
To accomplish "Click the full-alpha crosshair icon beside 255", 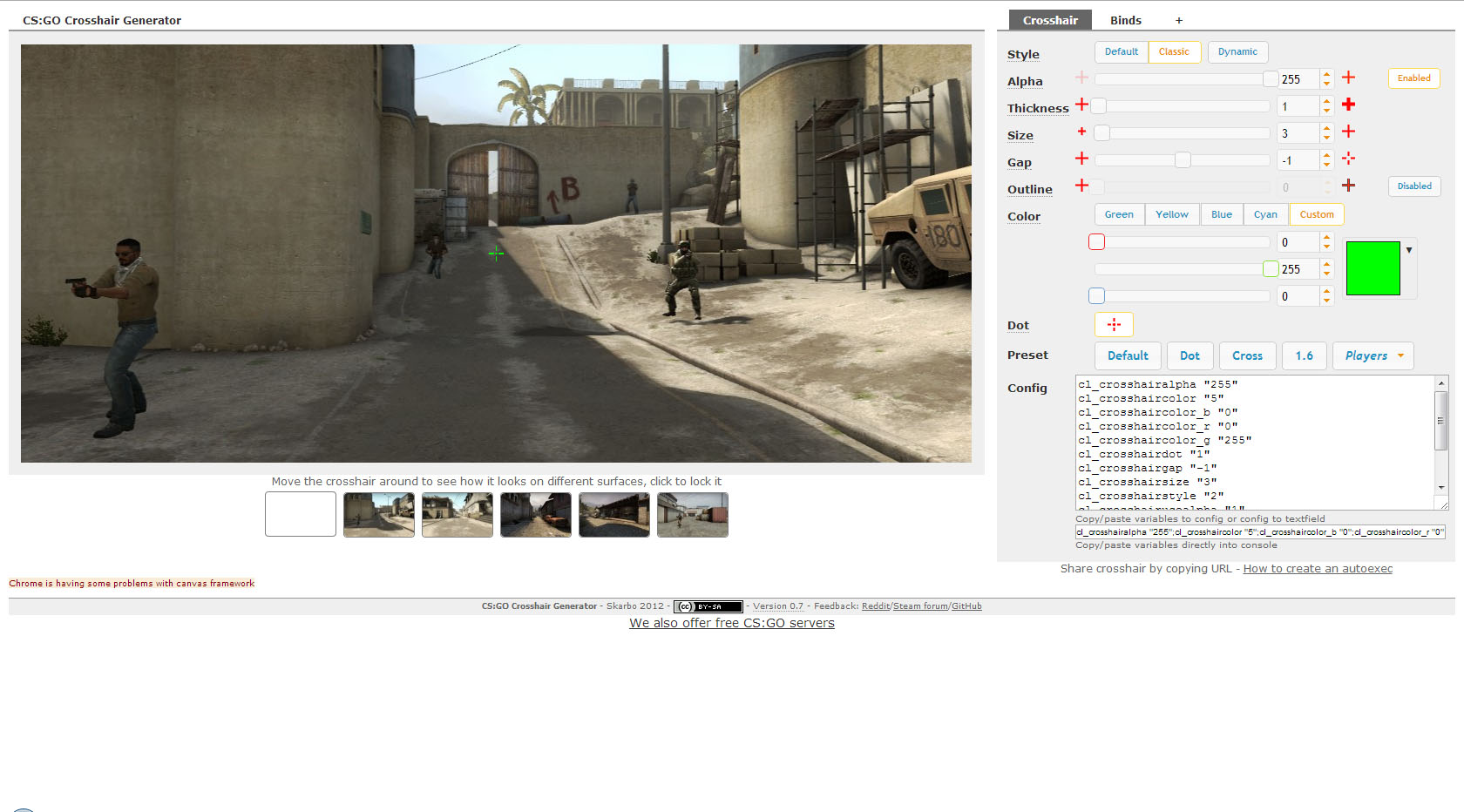I will click(1348, 78).
